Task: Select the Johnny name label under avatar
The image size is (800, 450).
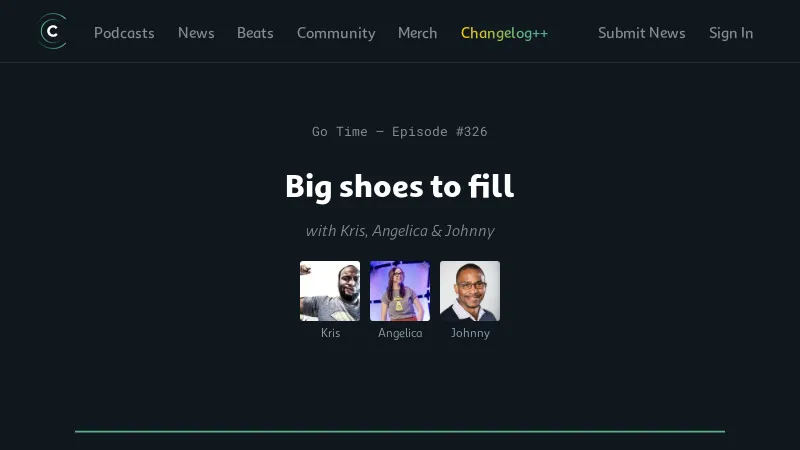Action: [470, 333]
